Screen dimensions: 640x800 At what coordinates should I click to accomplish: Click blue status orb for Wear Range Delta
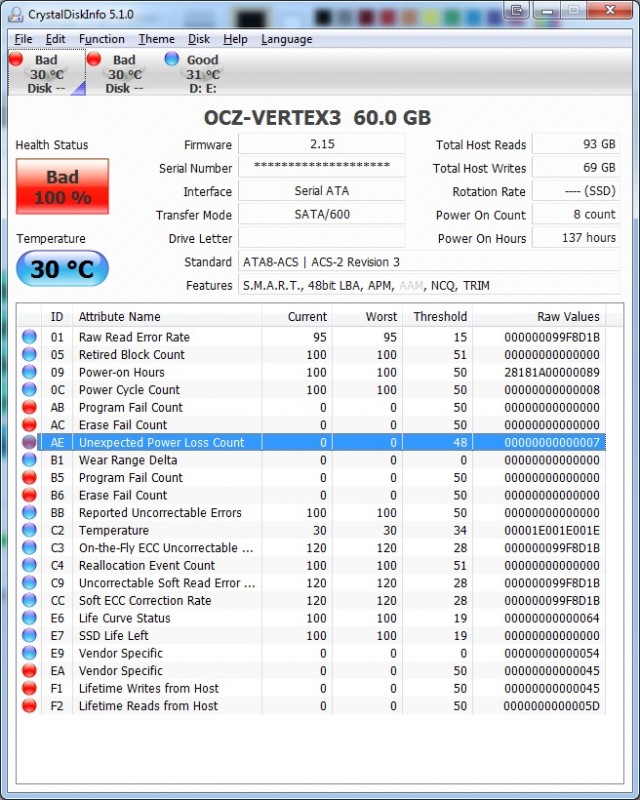pyautogui.click(x=30, y=460)
